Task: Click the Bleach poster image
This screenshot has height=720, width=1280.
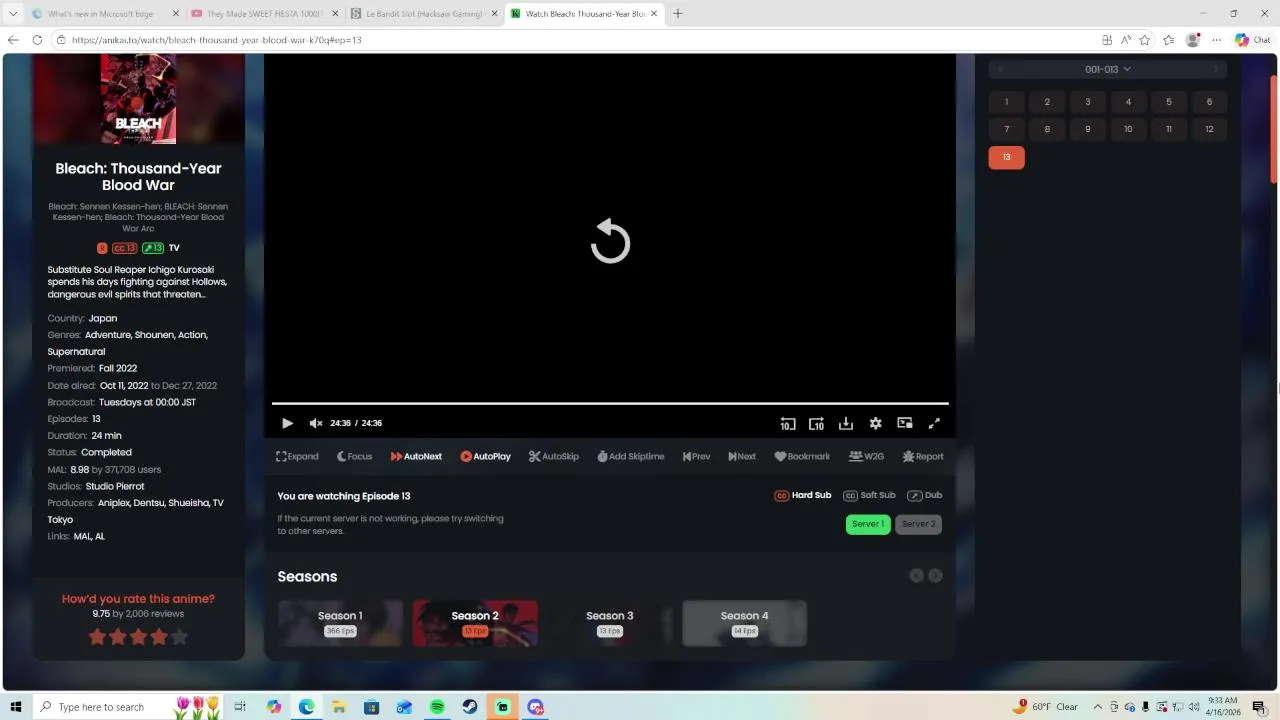Action: pos(138,99)
